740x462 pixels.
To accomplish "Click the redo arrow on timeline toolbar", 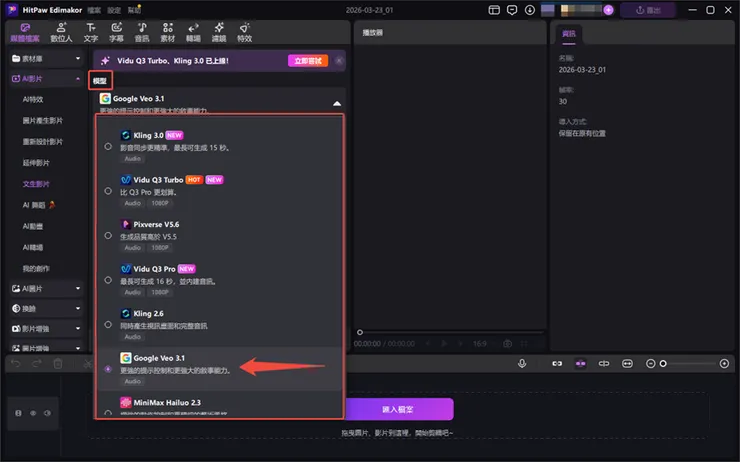I will tap(37, 363).
